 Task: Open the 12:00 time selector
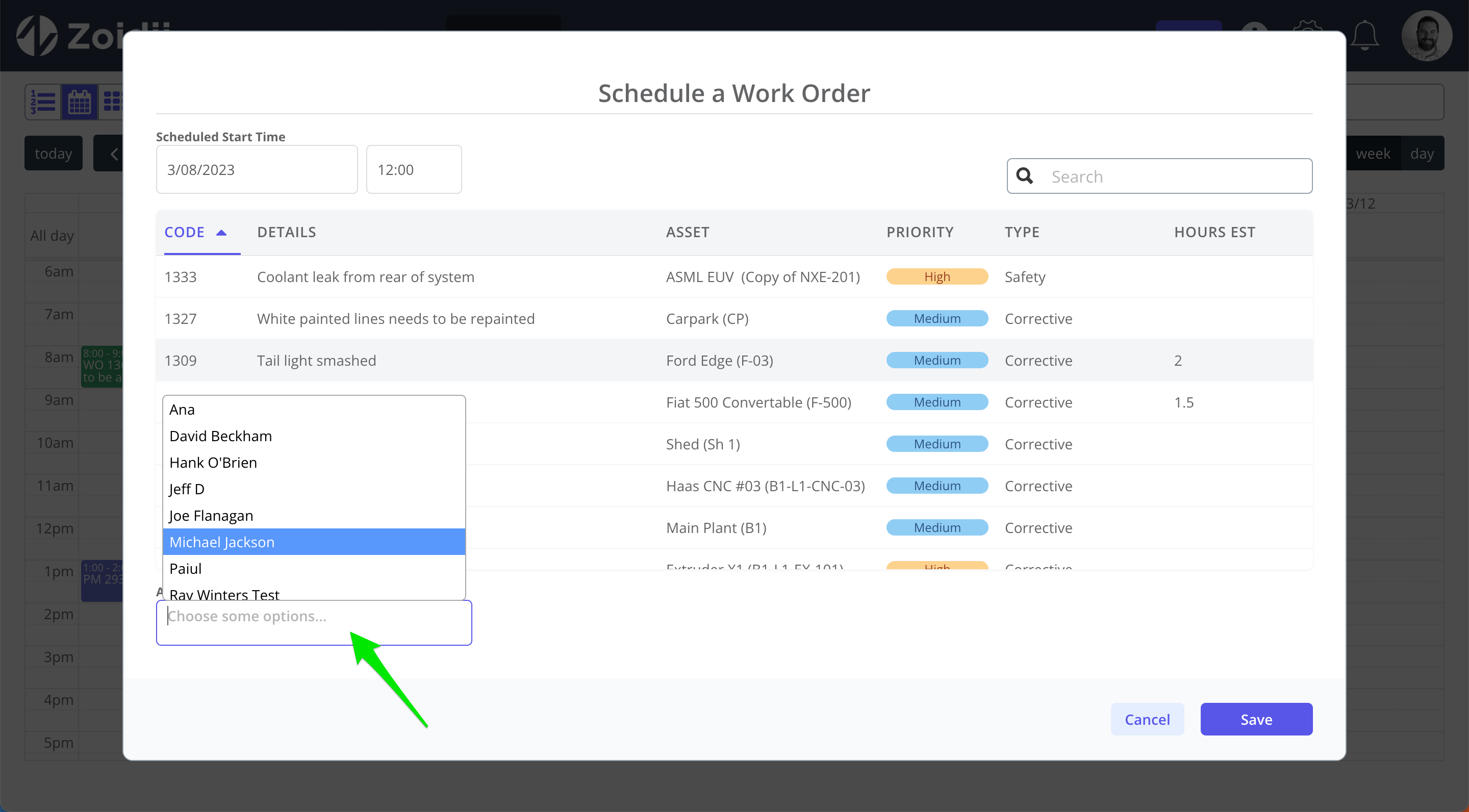point(414,169)
